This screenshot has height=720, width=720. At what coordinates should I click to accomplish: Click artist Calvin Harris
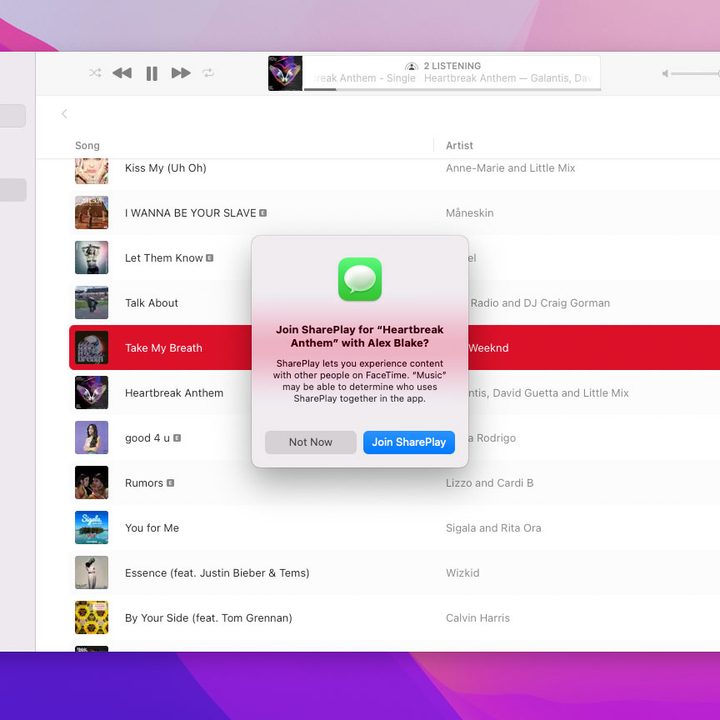tap(478, 618)
